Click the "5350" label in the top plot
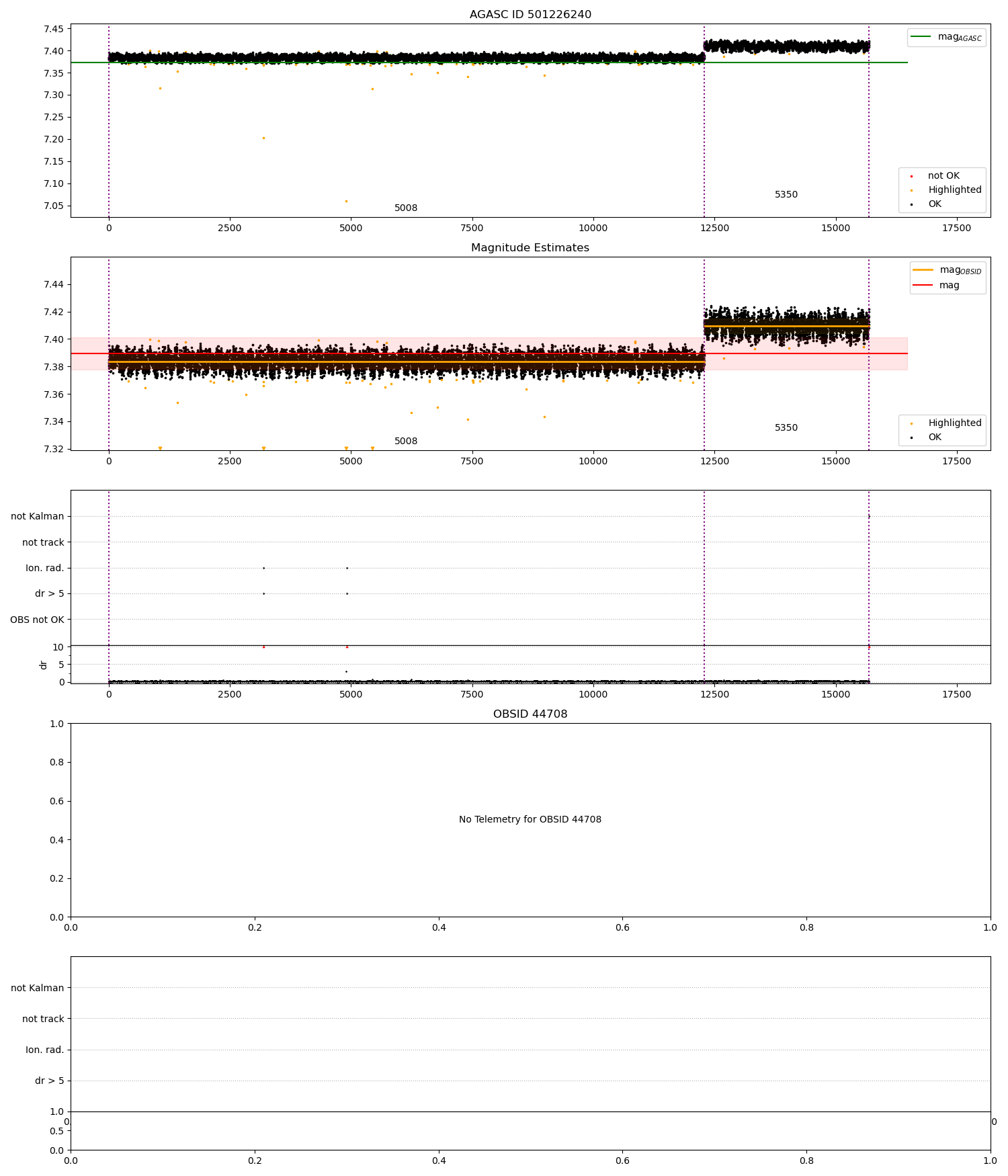This screenshot has height=1176, width=1008. pyautogui.click(x=786, y=195)
